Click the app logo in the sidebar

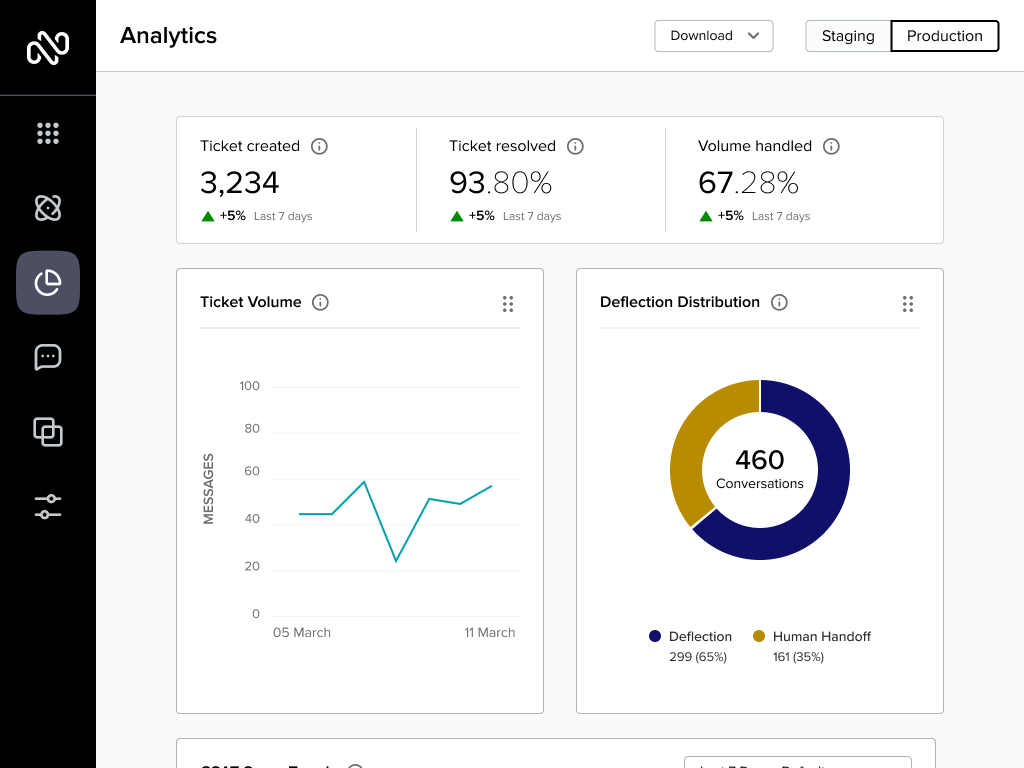coord(48,47)
